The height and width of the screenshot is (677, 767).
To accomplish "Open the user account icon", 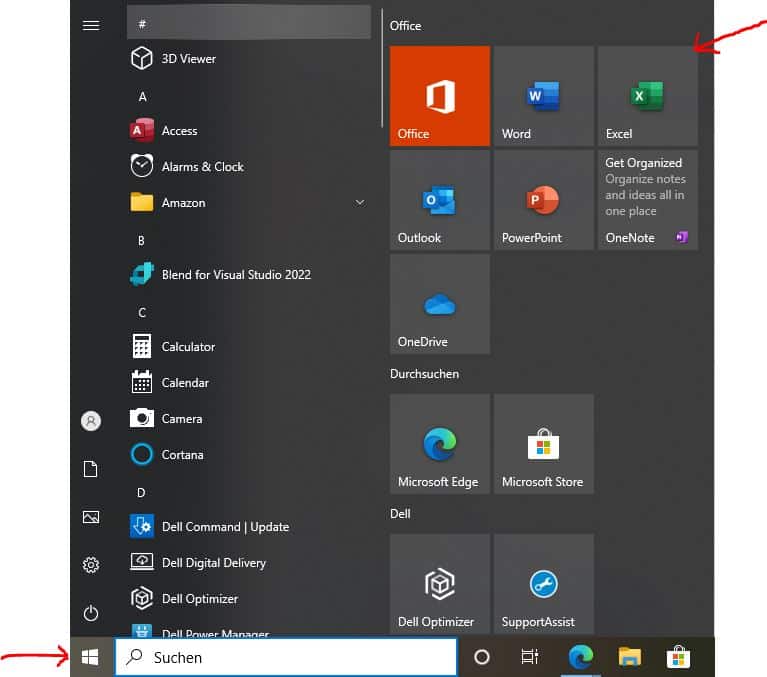I will pos(91,421).
